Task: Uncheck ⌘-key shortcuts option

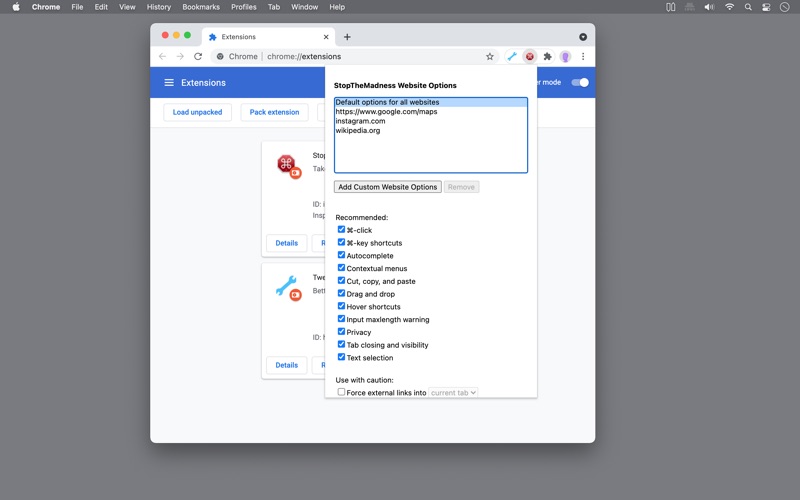Action: [x=341, y=242]
